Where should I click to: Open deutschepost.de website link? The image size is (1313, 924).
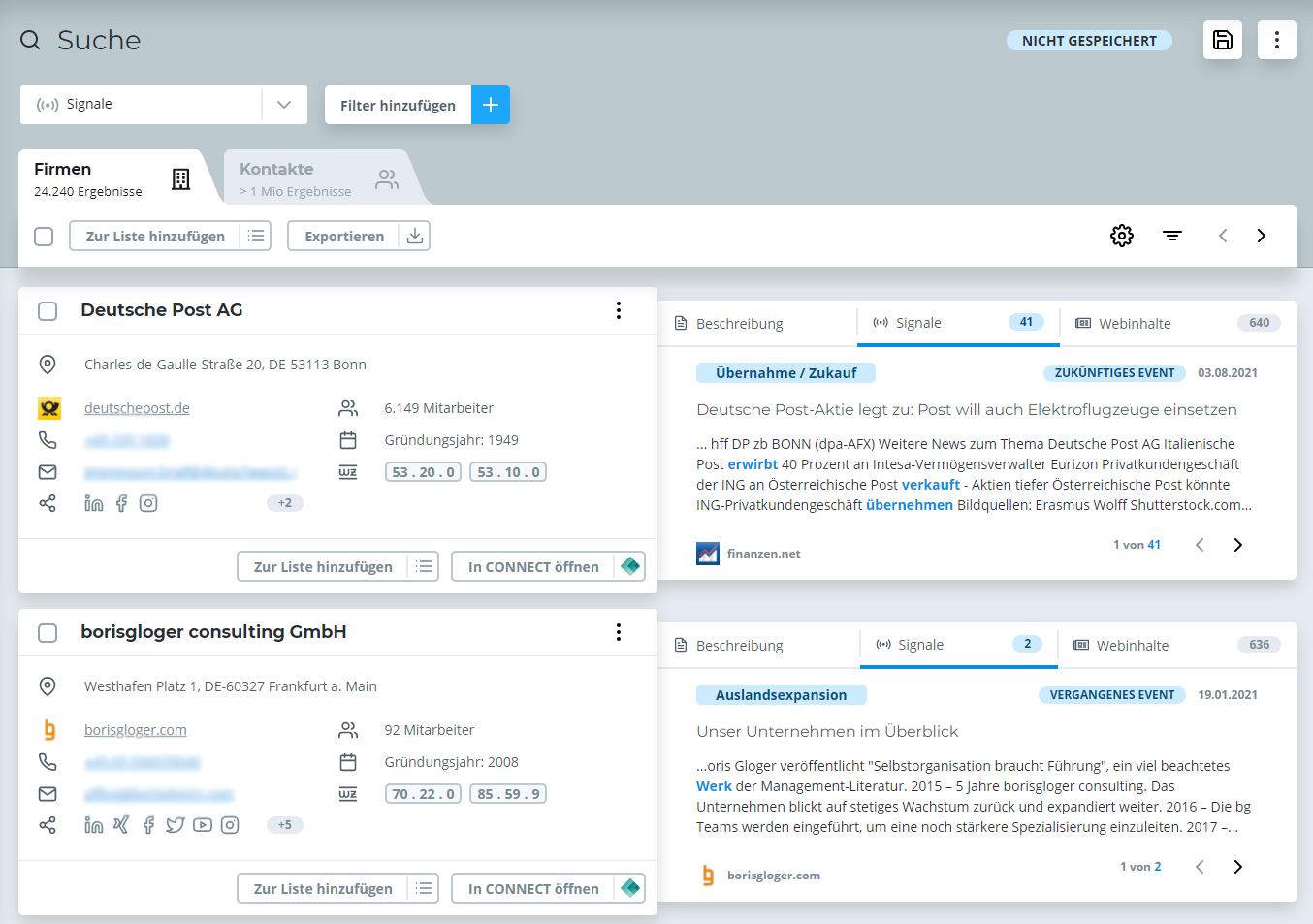[137, 408]
